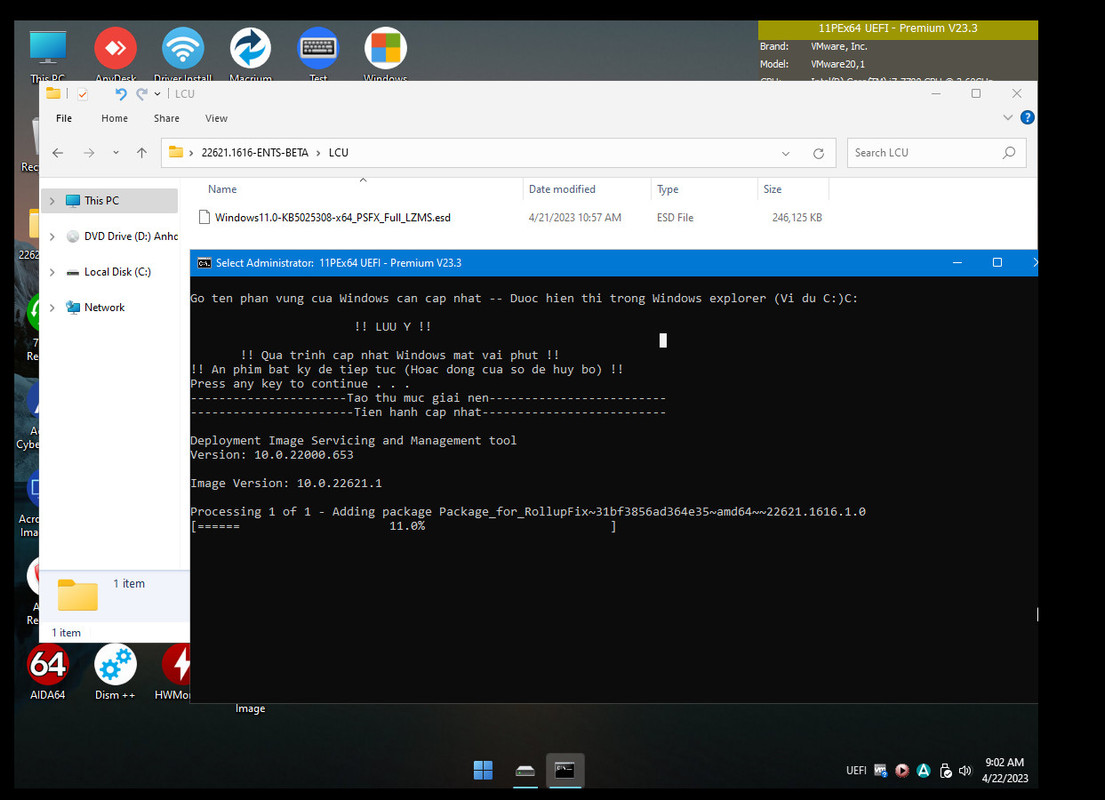Launch AnyDesk from the desktop

pyautogui.click(x=116, y=55)
